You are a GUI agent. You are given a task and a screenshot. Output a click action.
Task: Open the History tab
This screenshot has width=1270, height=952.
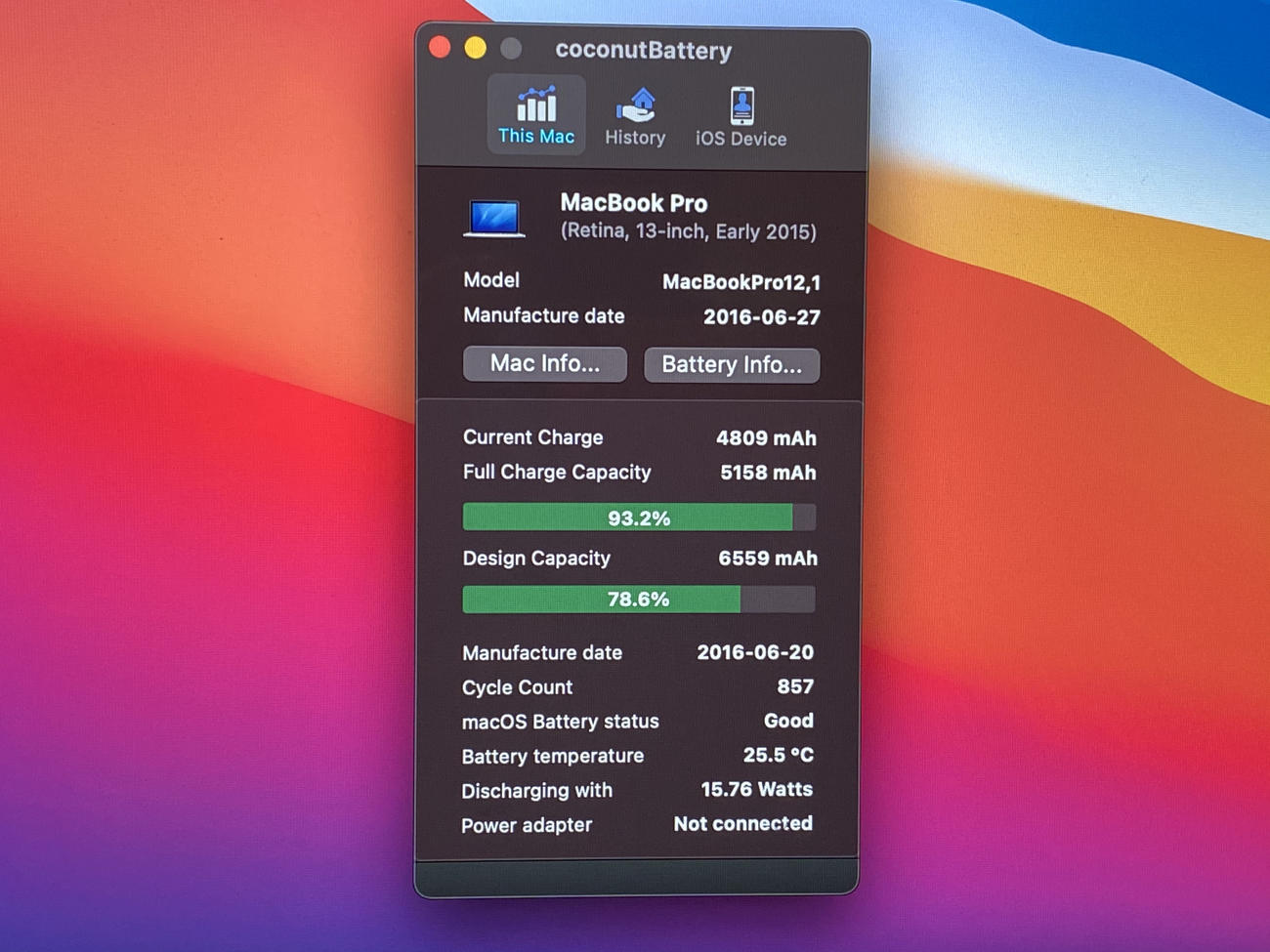coord(635,117)
